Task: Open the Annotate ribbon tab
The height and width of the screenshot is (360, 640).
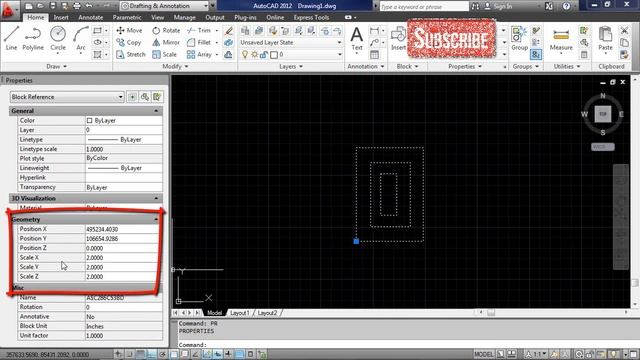Action: pyautogui.click(x=91, y=18)
